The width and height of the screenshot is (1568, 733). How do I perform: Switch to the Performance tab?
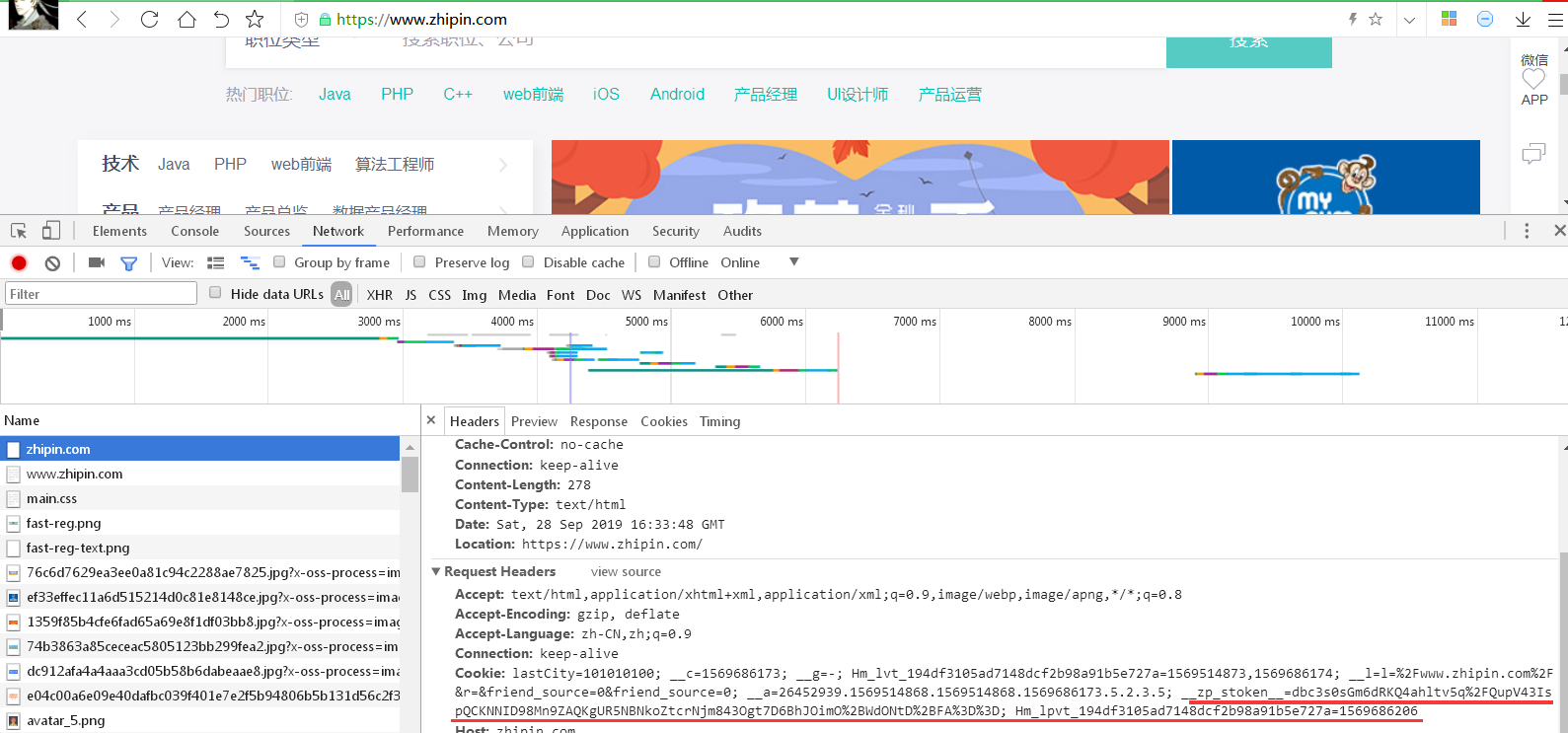(x=425, y=231)
